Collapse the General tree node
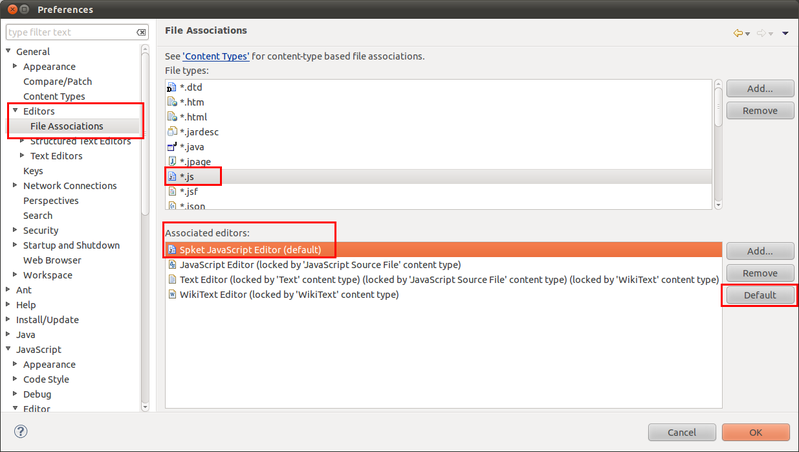The width and height of the screenshot is (799, 452). coord(9,52)
